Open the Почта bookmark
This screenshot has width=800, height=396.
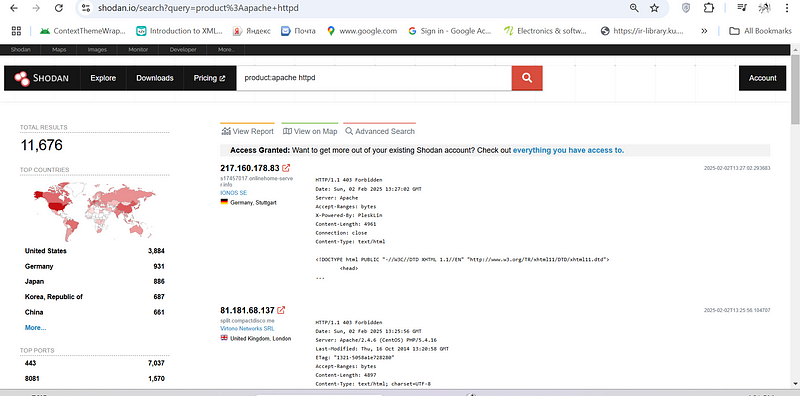298,31
